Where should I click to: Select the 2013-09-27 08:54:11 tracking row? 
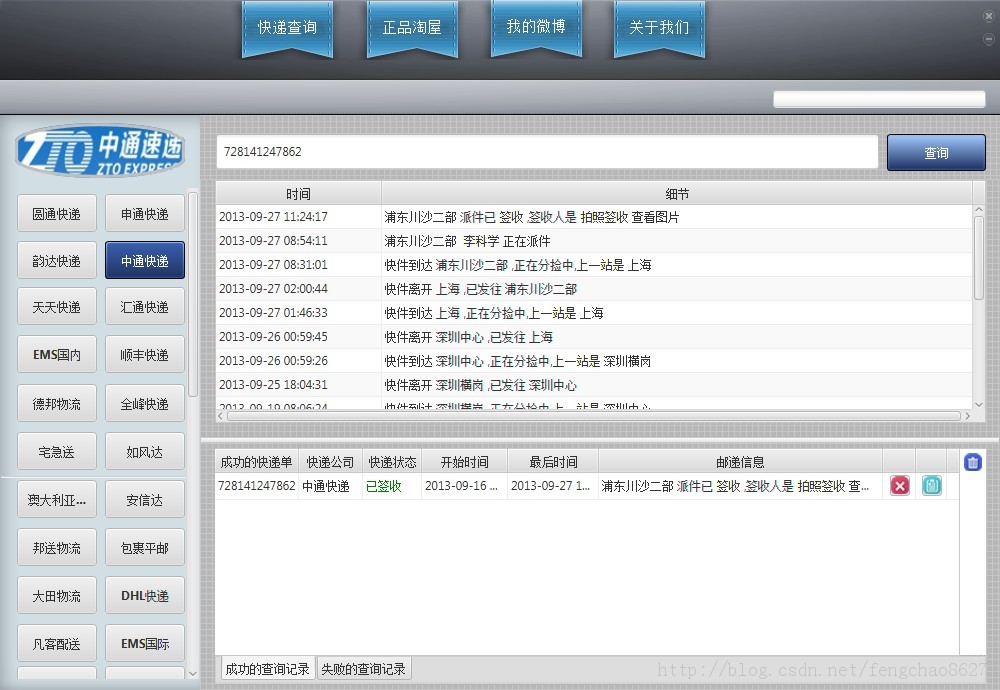point(594,241)
